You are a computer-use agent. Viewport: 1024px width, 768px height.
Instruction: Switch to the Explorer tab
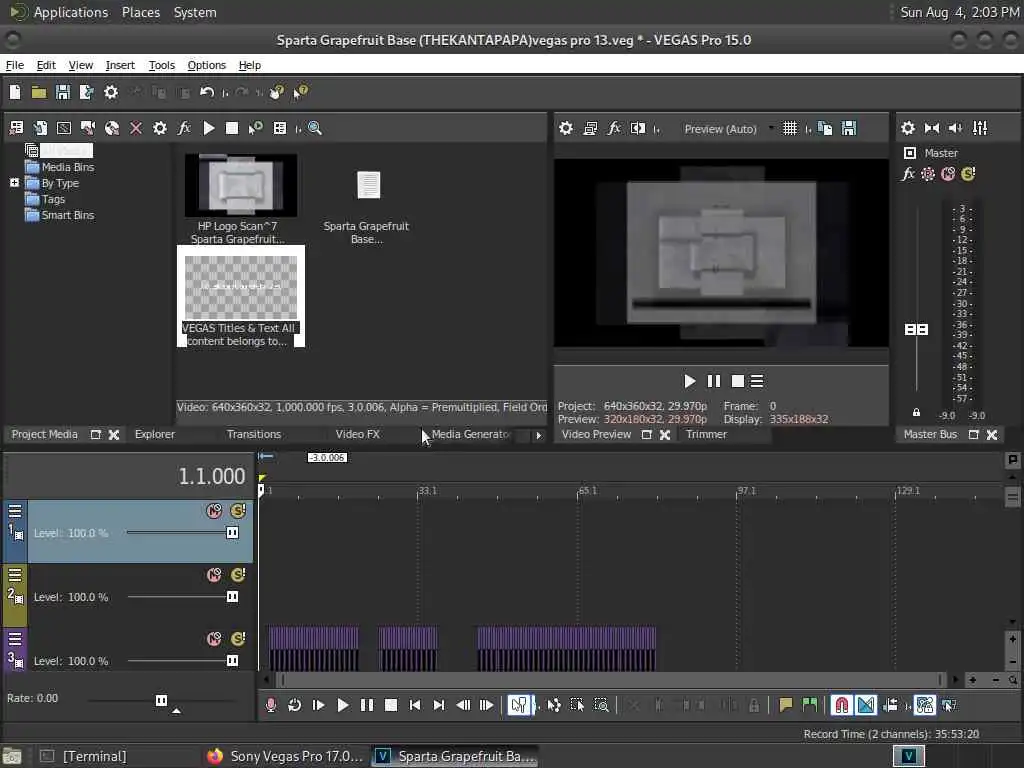tap(155, 434)
